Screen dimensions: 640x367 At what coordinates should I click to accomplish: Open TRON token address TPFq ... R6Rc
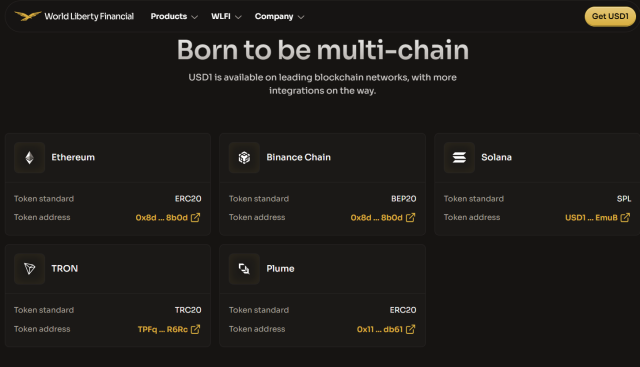(162, 329)
